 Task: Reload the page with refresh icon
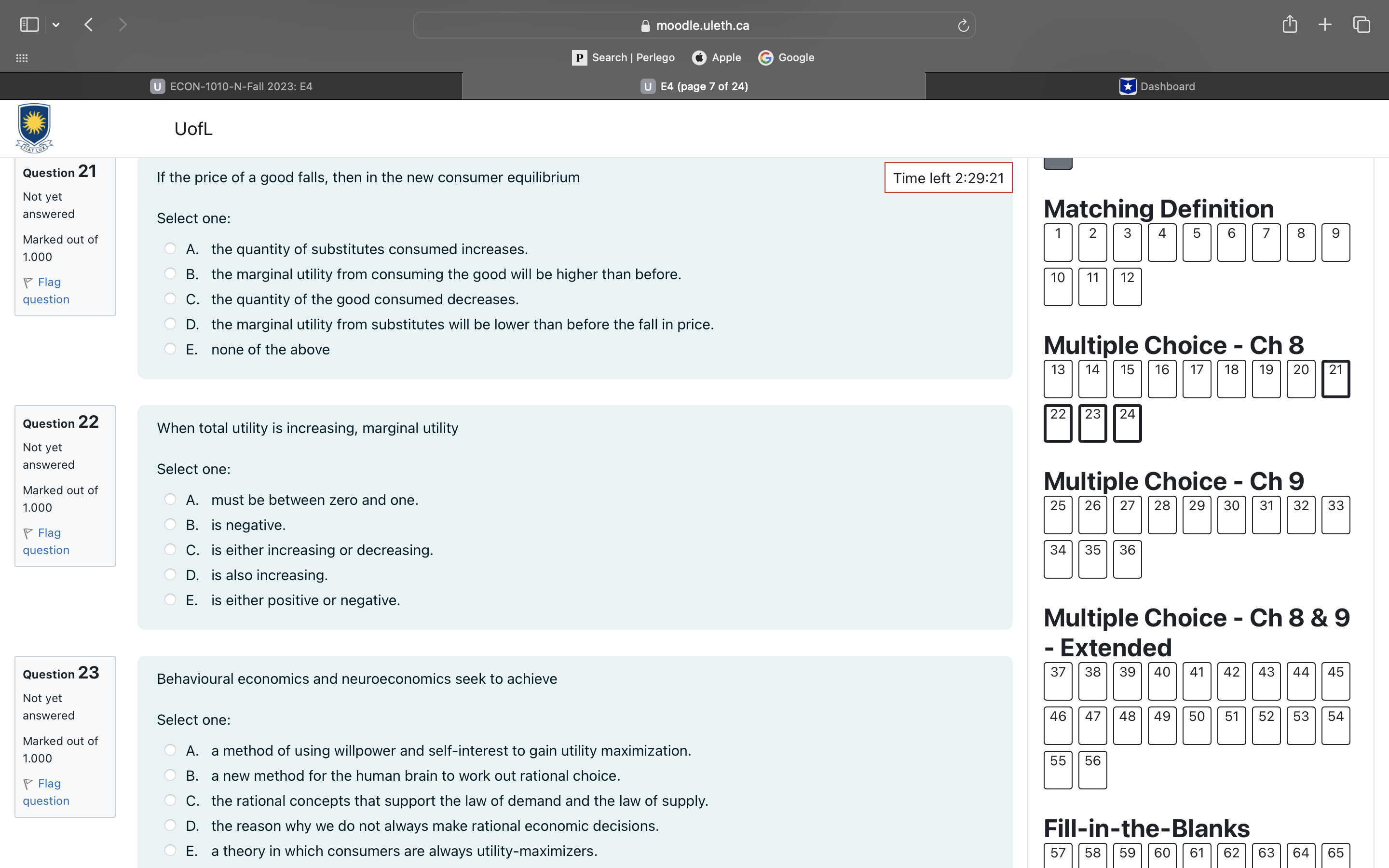(x=963, y=26)
